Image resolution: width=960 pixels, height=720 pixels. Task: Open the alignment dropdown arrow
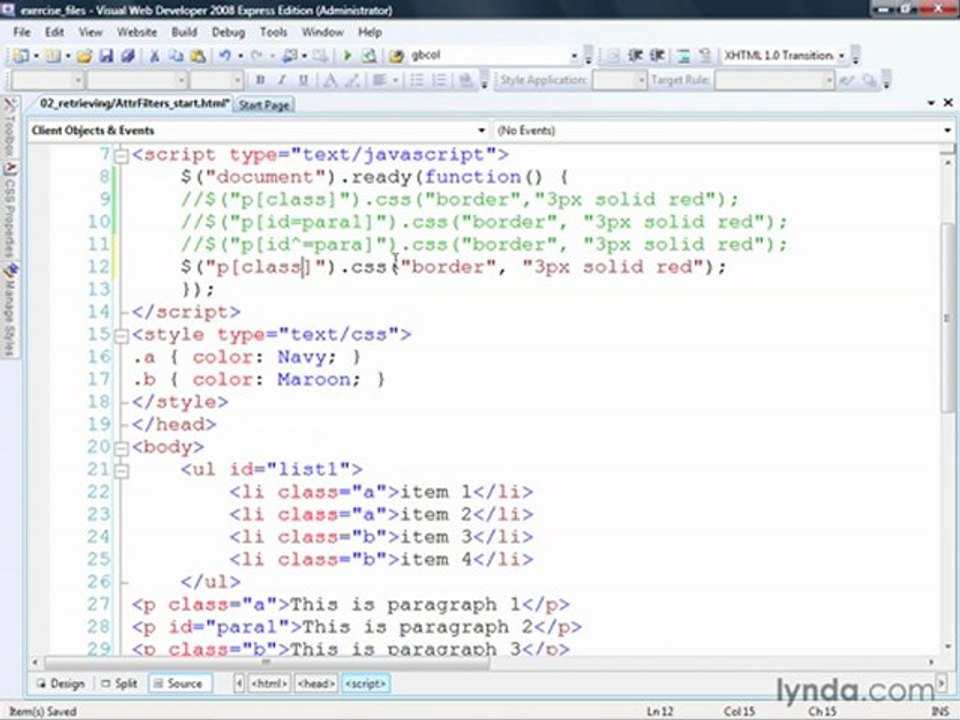(395, 80)
